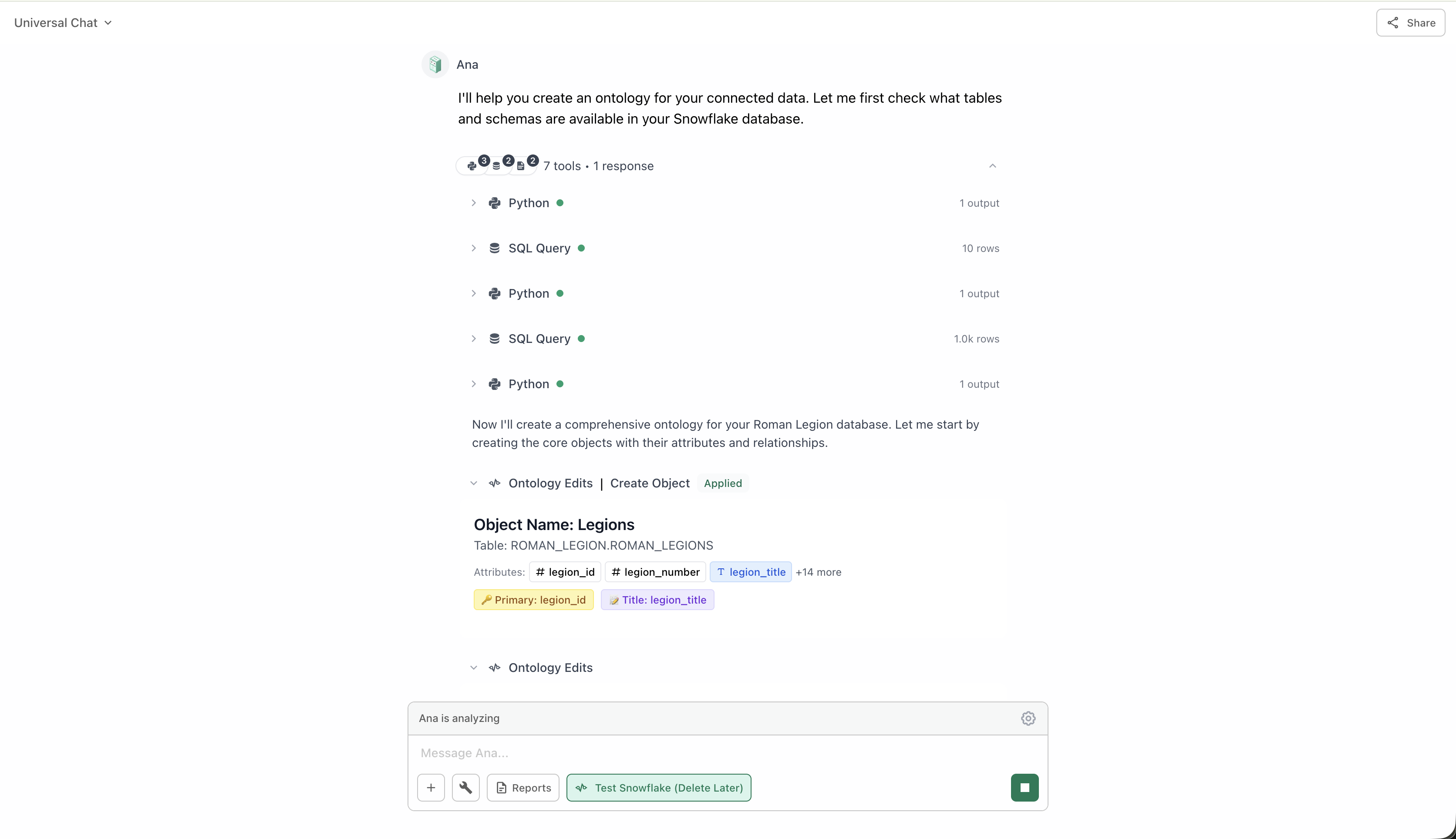This screenshot has height=839, width=1456.
Task: Click the SQL database icon in tool summary
Action: tap(496, 167)
